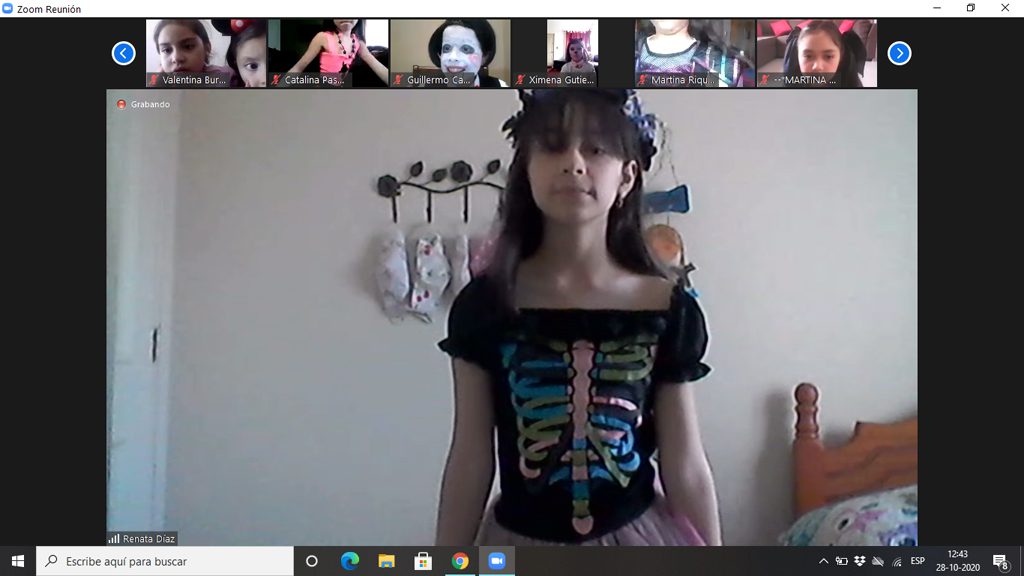Click the Grabando recording indicator
This screenshot has height=576, width=1024.
[144, 104]
